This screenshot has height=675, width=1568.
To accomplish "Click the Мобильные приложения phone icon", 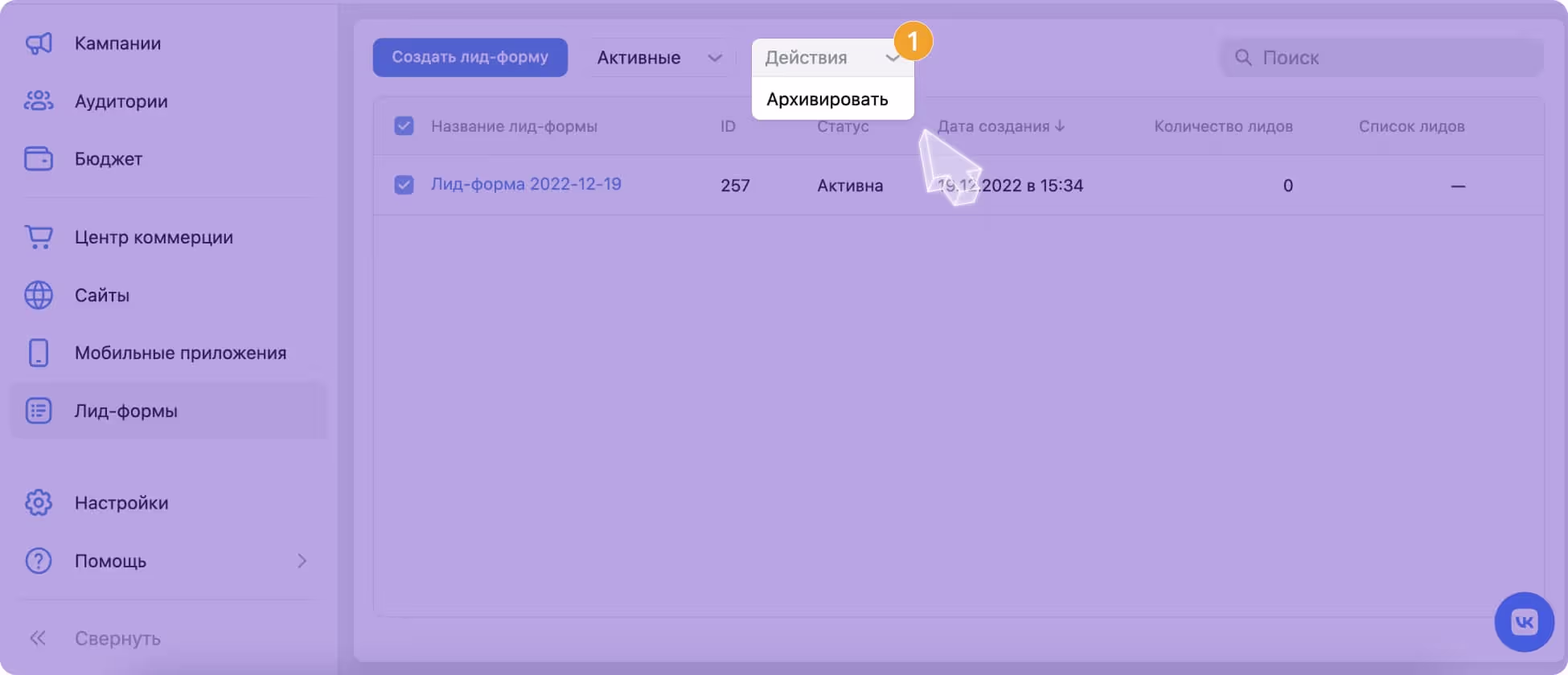I will point(39,353).
